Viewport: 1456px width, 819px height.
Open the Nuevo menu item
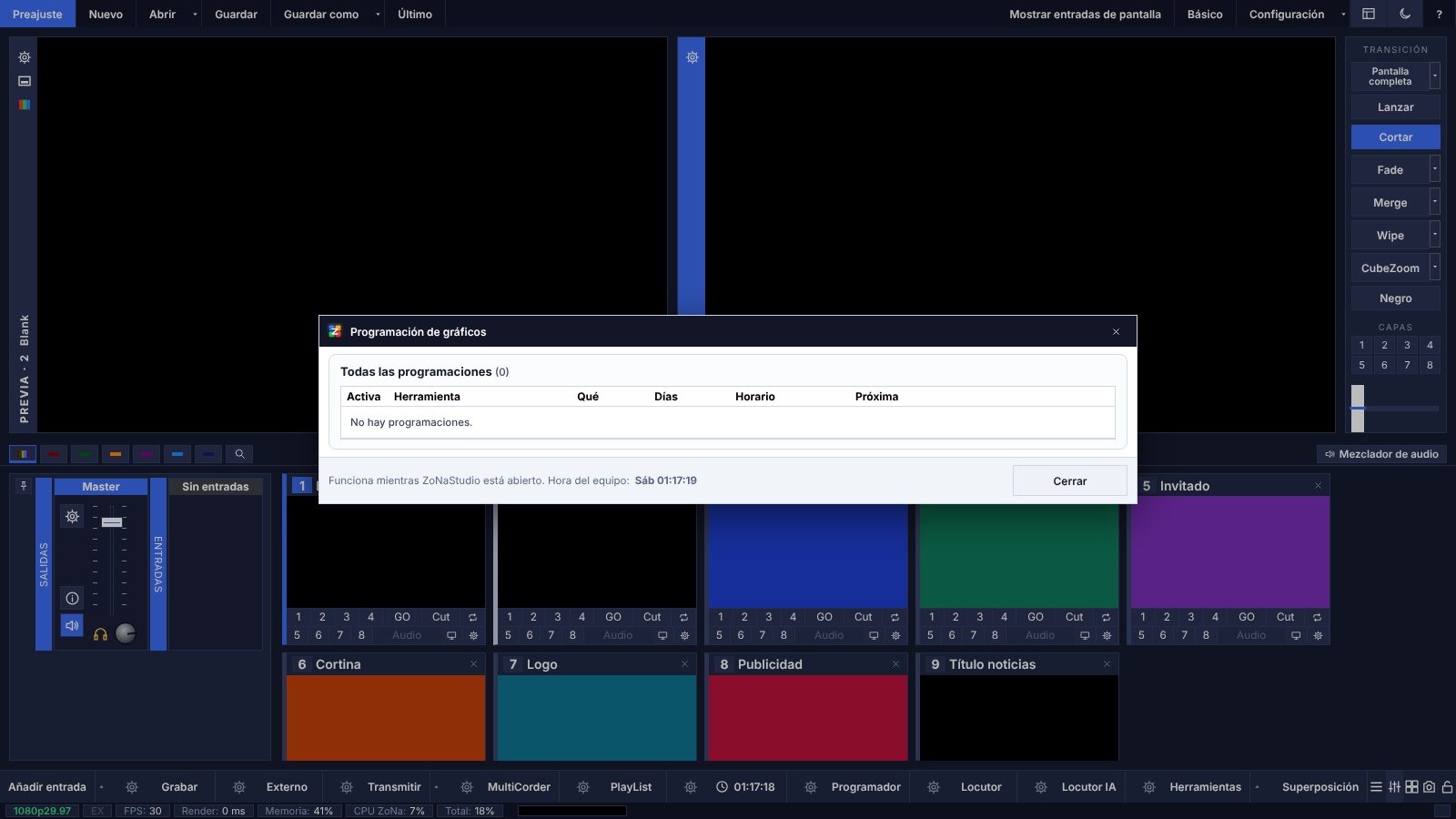(x=106, y=14)
